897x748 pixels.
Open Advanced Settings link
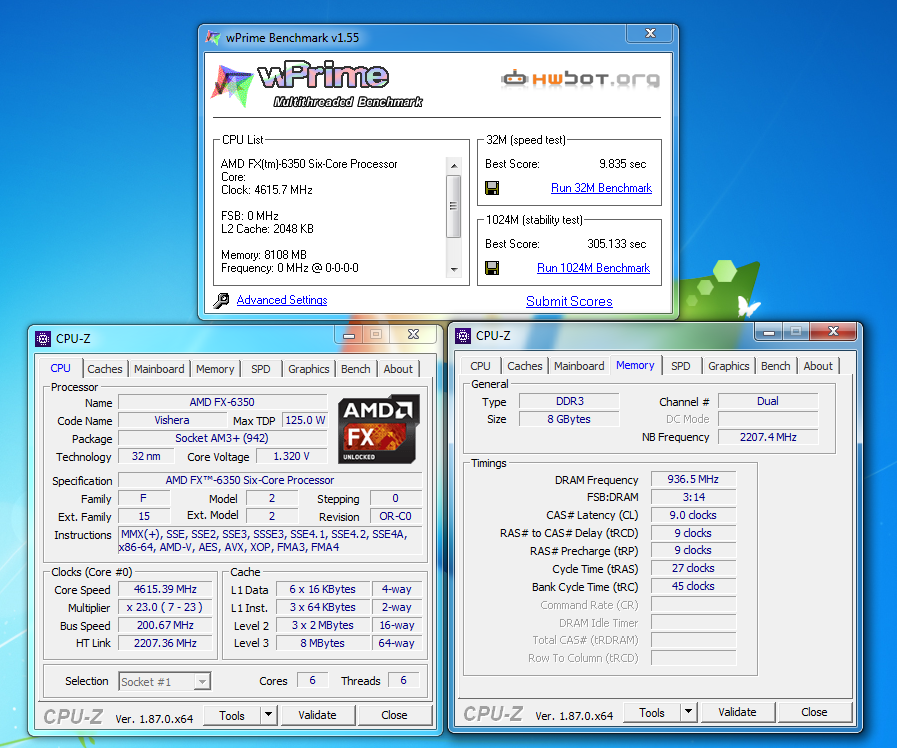282,300
